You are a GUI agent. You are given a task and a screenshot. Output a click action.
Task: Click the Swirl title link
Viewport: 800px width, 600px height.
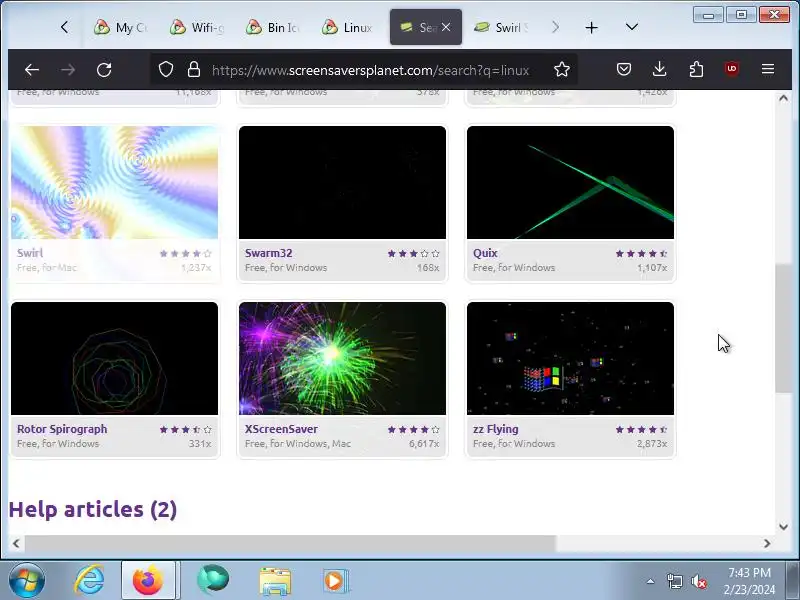(30, 253)
